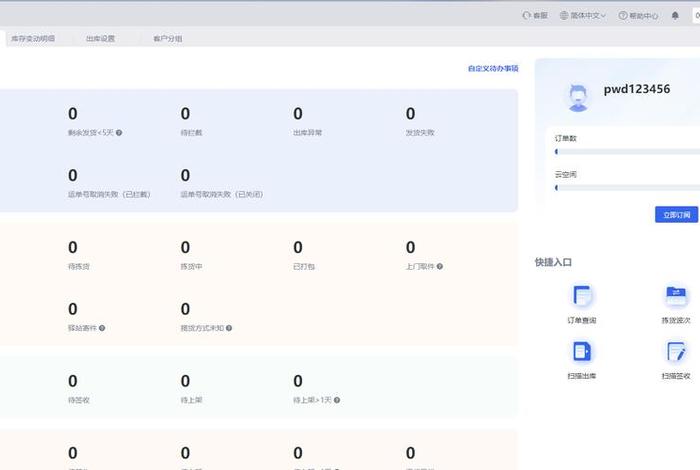Click the 扫描签收 shortcut icon
This screenshot has height=470, width=700.
(677, 352)
